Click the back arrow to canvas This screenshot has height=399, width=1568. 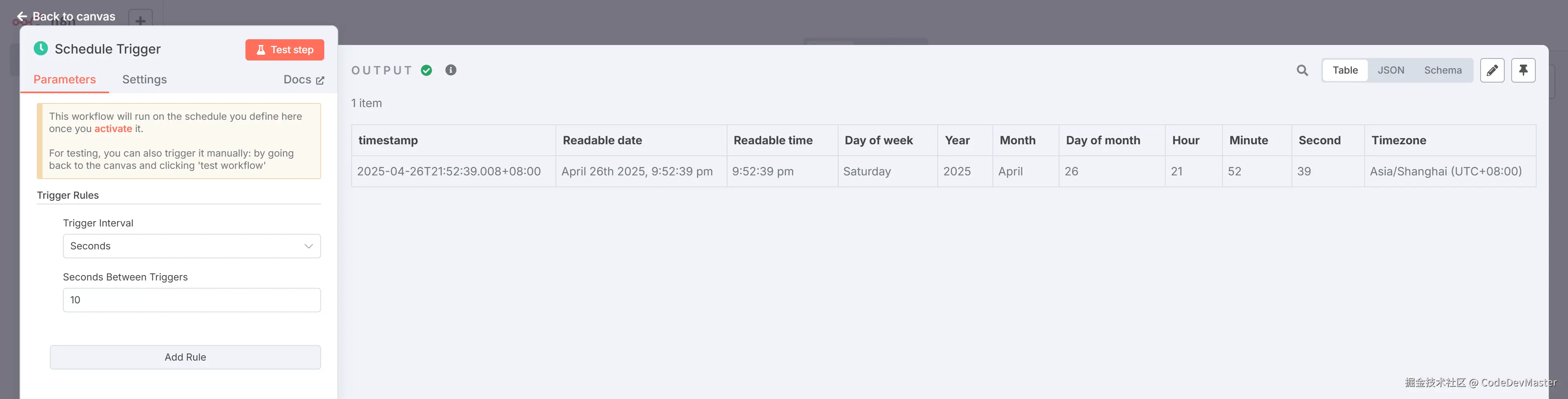(x=22, y=16)
